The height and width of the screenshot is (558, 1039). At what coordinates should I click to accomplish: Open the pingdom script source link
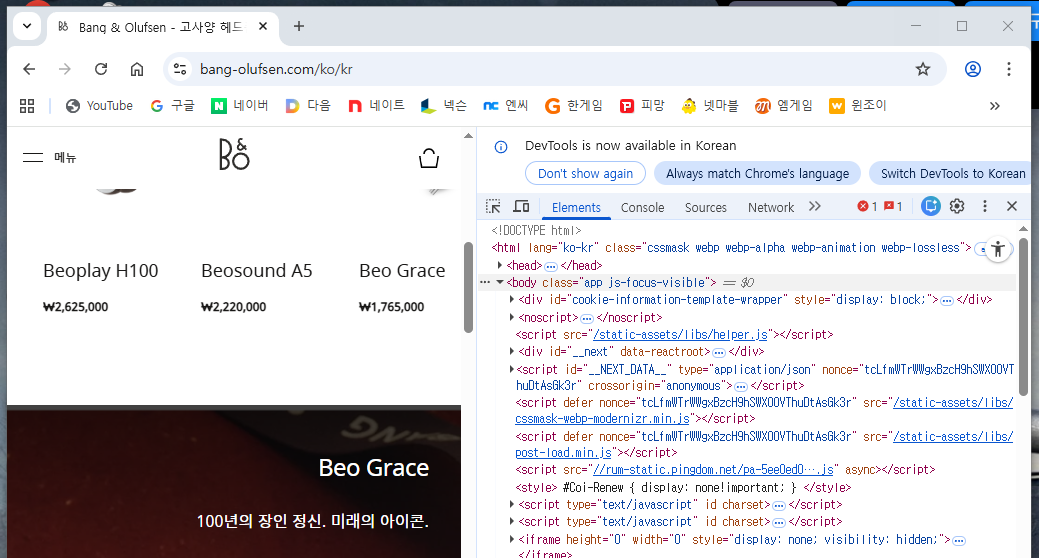click(713, 470)
